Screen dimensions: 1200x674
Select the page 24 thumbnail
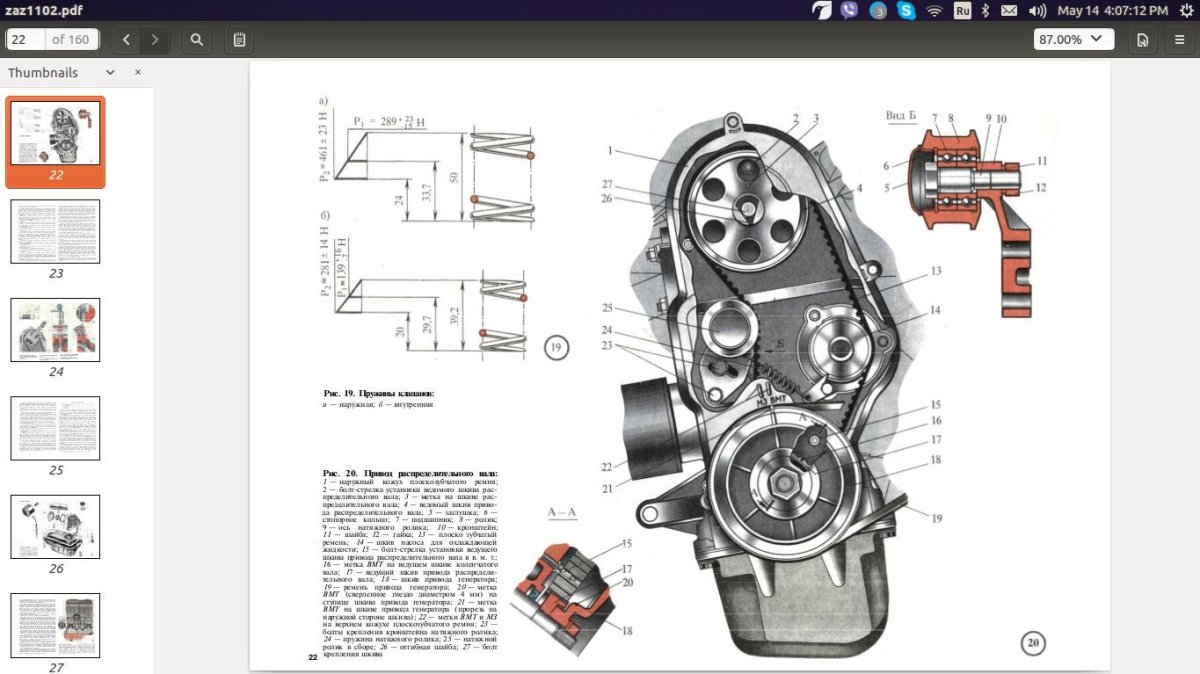pos(55,330)
